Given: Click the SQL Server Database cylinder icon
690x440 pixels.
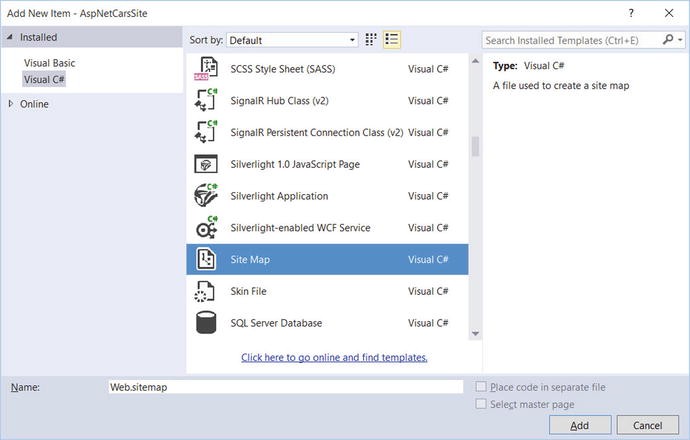Looking at the screenshot, I should click(206, 323).
